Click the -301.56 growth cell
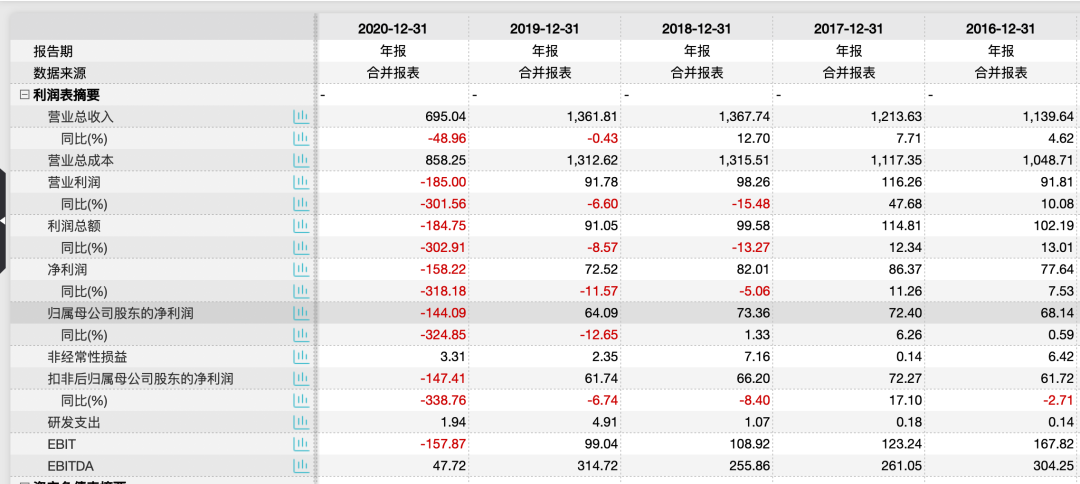The width and height of the screenshot is (1080, 484). [x=444, y=204]
